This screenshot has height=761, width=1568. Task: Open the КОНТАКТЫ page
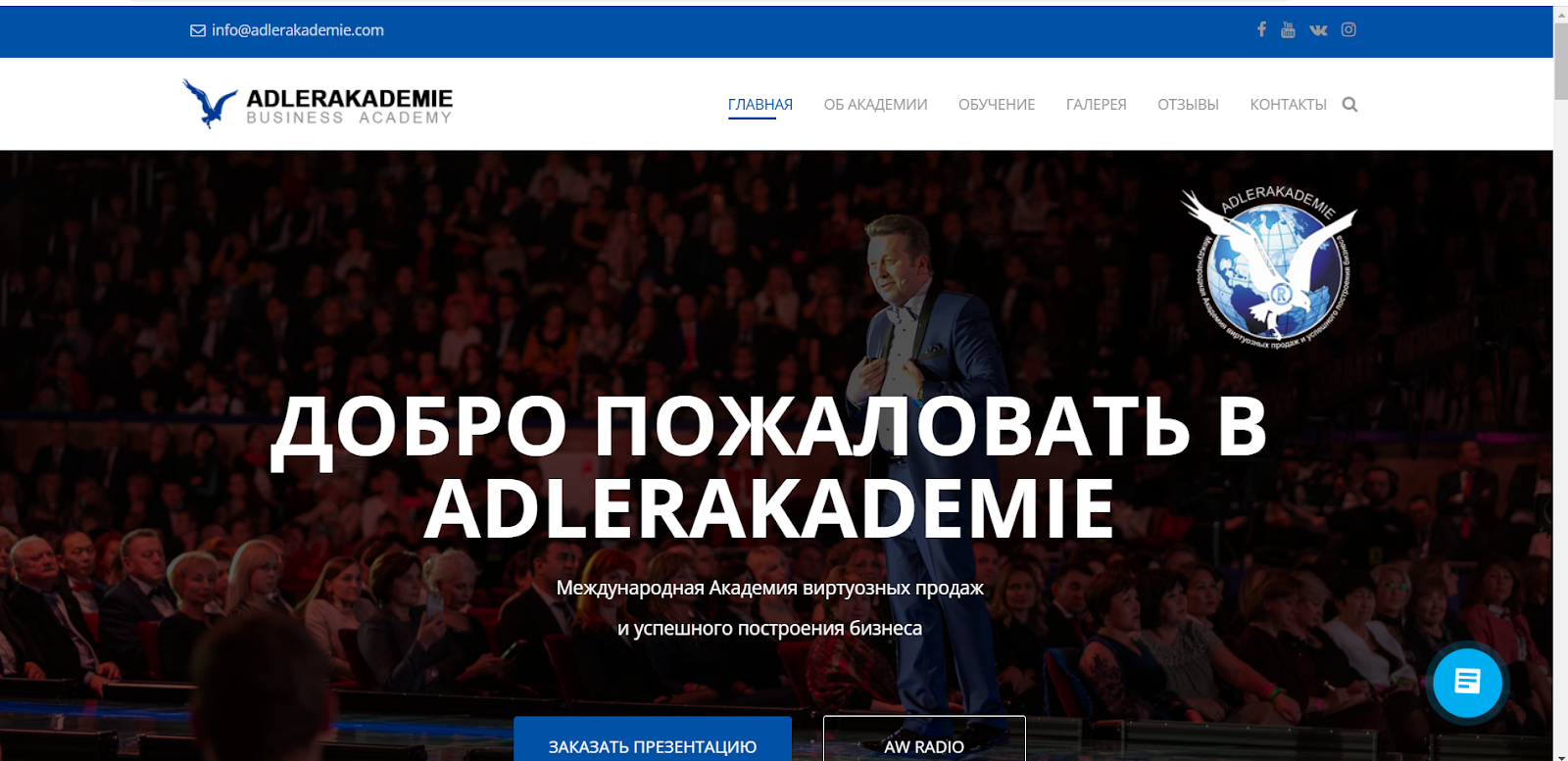coord(1288,105)
